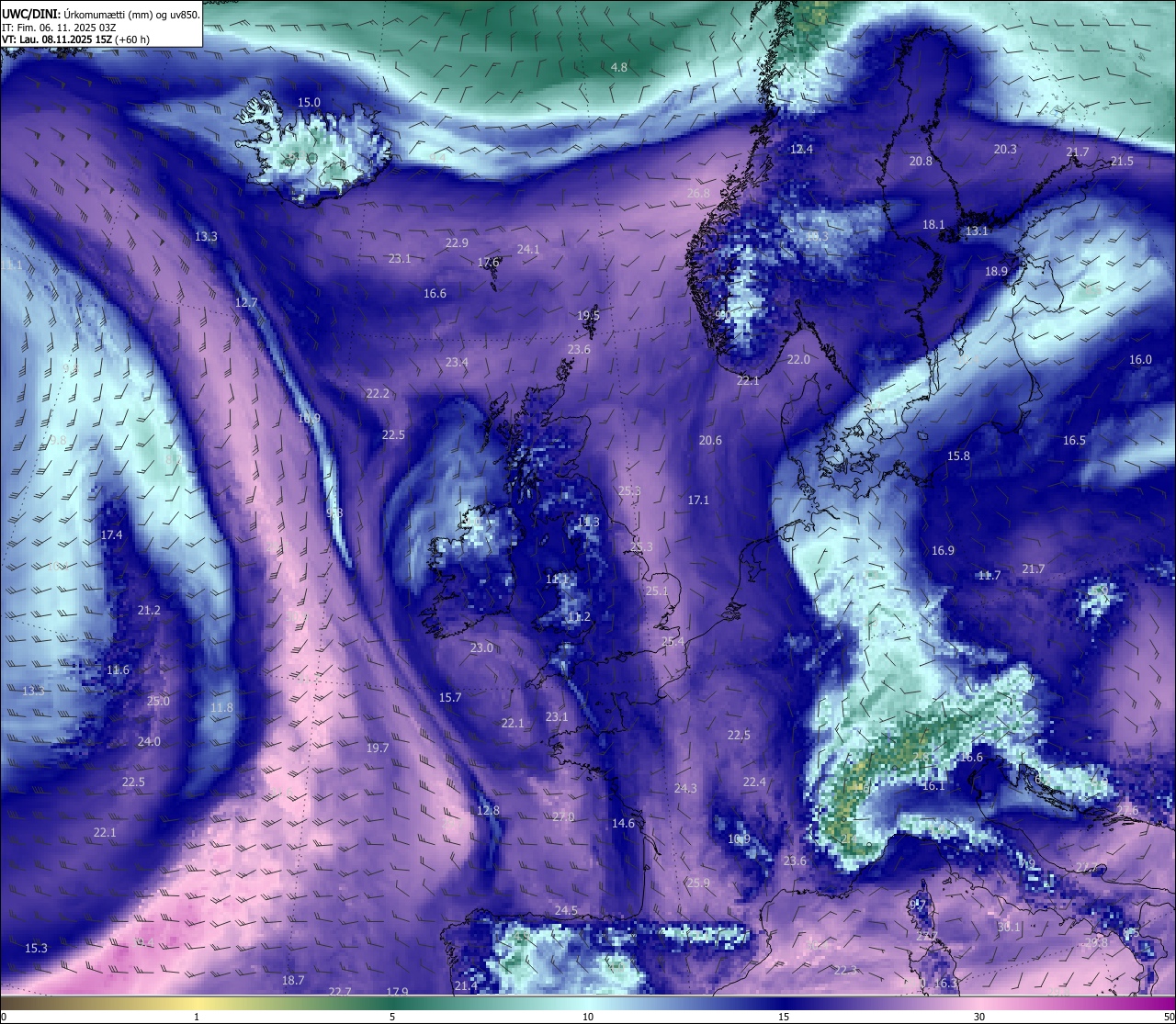
Task: Click the UWC/DINI Úrkomumætti title line
Action: pos(101,15)
